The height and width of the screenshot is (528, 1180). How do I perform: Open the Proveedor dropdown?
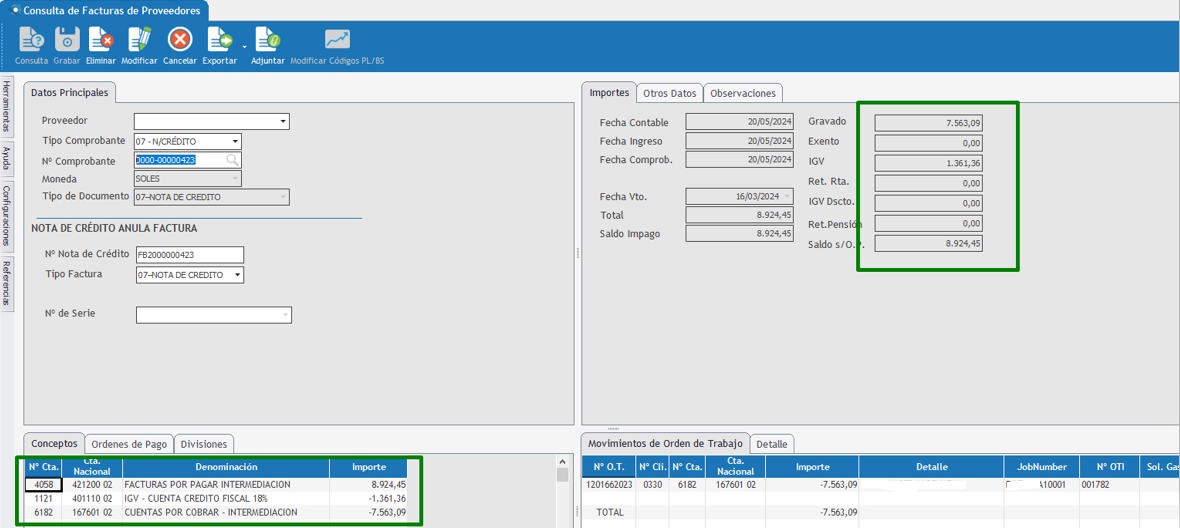click(283, 121)
